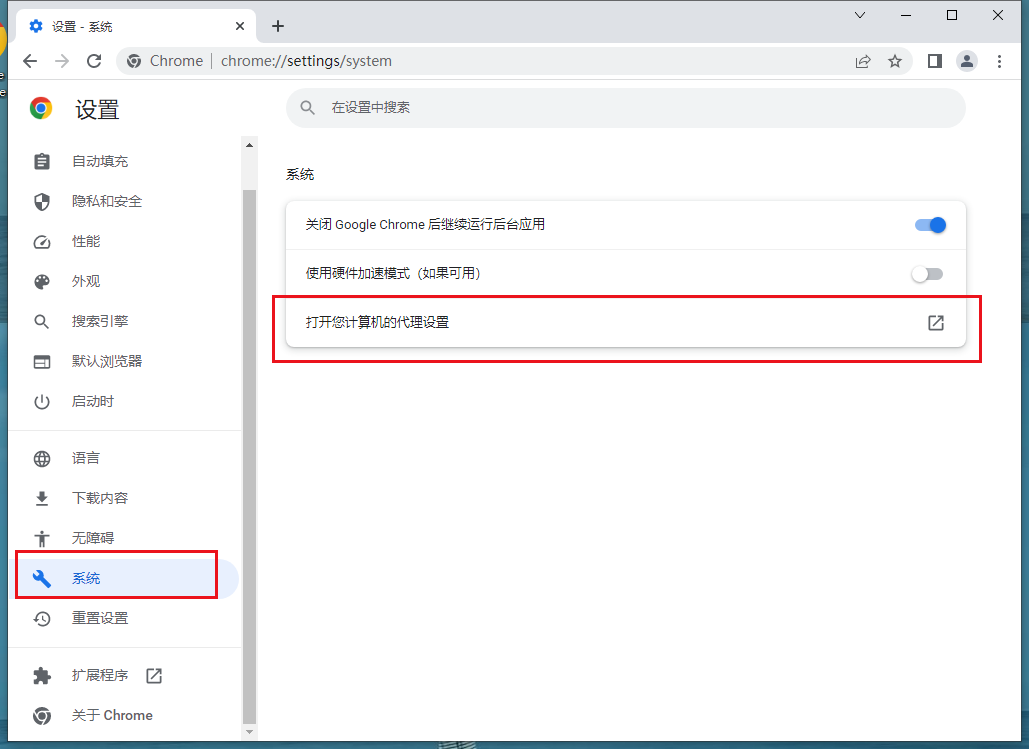This screenshot has width=1029, height=749.
Task: Click the Chrome icon beside 关于 Chrome
Action: point(42,716)
